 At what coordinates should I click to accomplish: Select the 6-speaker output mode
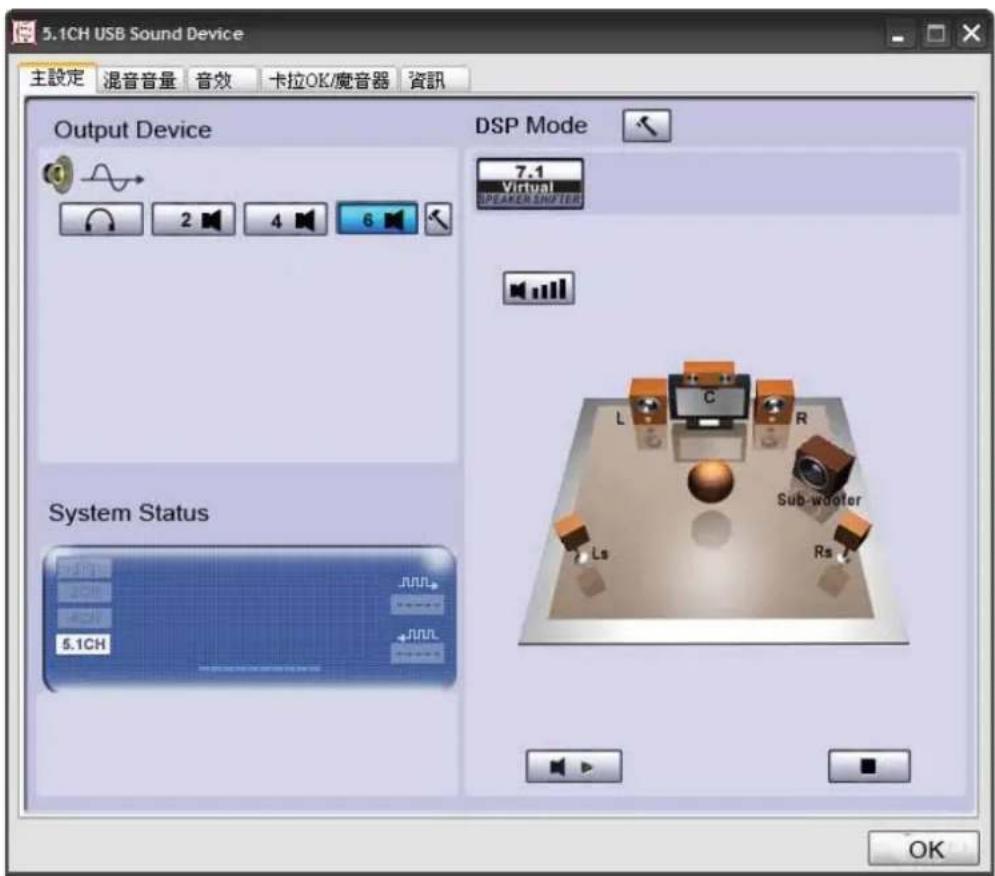pos(377,220)
